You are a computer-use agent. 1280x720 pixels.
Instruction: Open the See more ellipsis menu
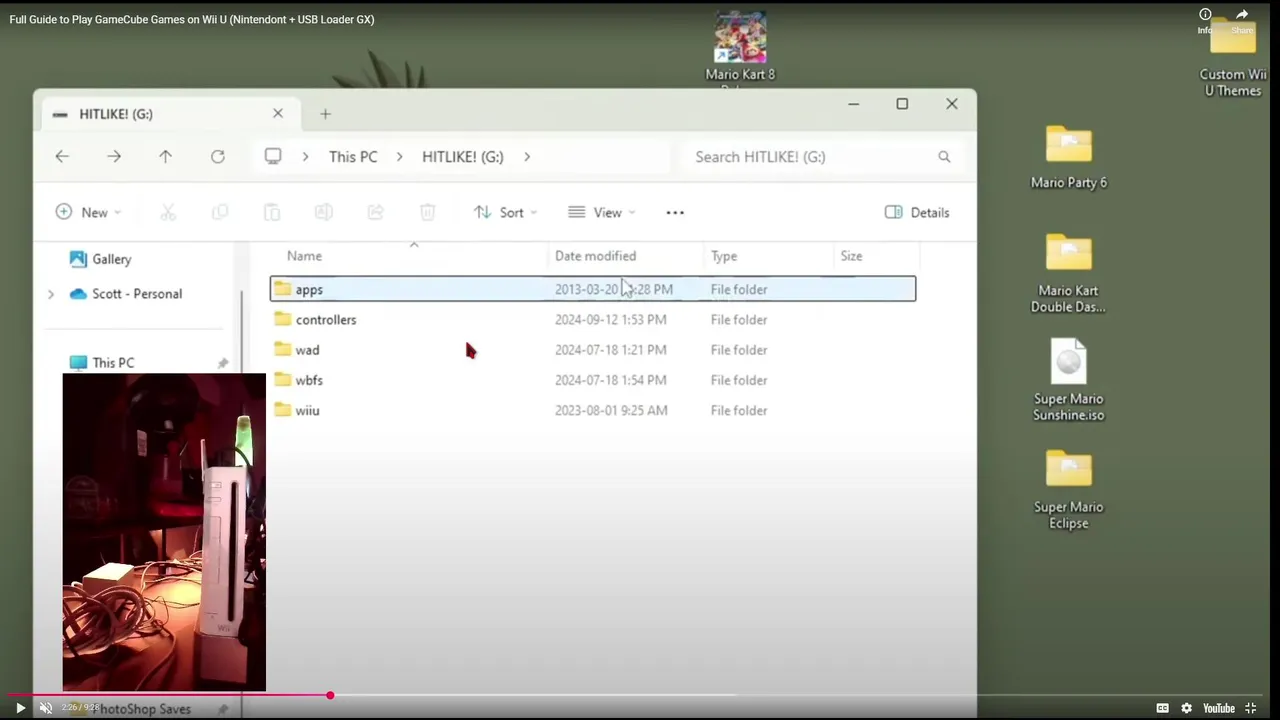coord(675,212)
